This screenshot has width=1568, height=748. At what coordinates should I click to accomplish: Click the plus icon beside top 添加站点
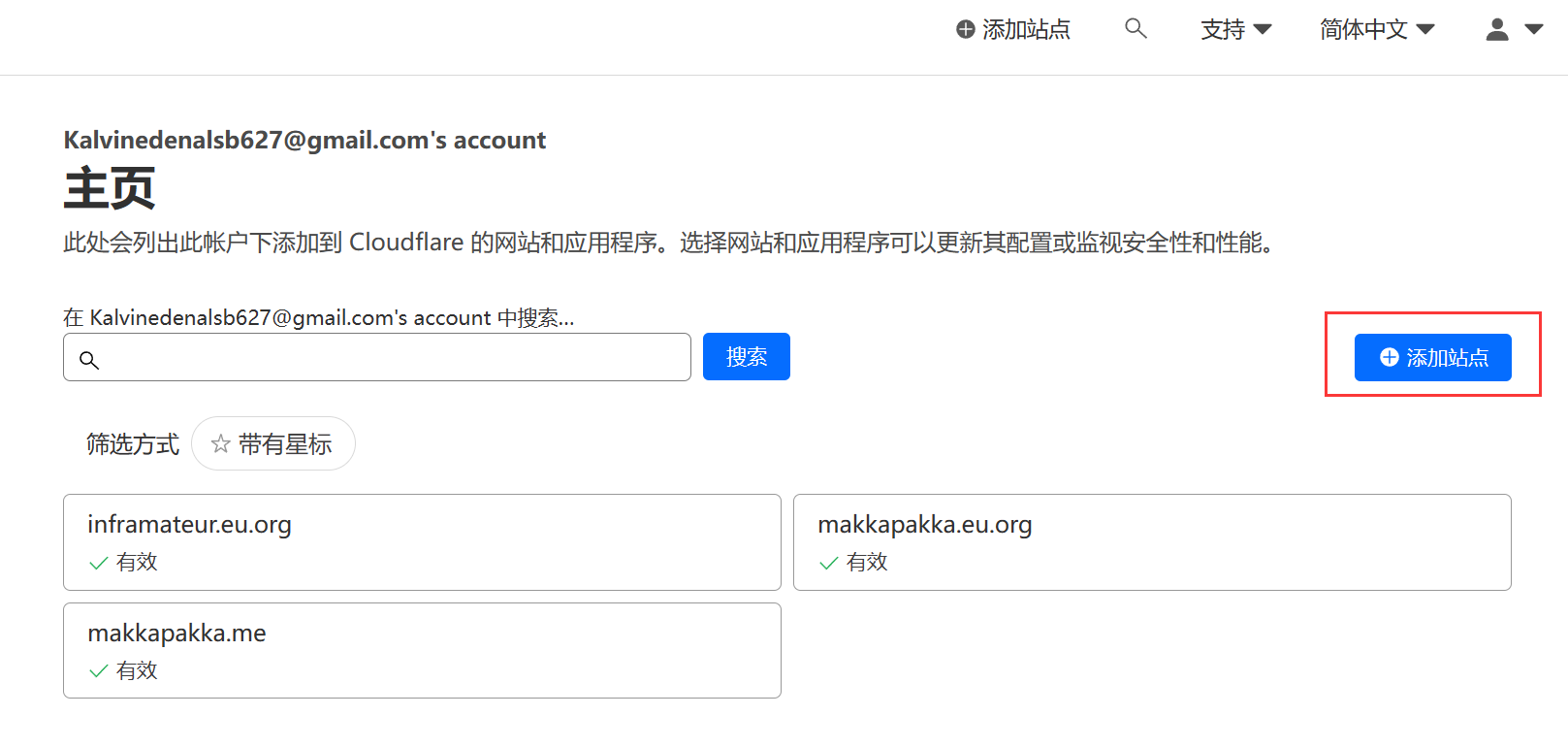click(965, 30)
